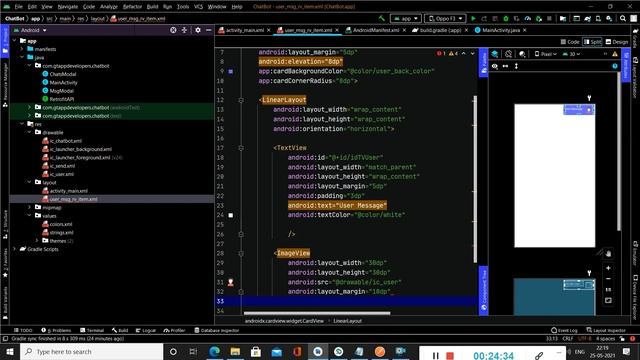Pause the screen recording
The width and height of the screenshot is (640, 360).
(436, 356)
